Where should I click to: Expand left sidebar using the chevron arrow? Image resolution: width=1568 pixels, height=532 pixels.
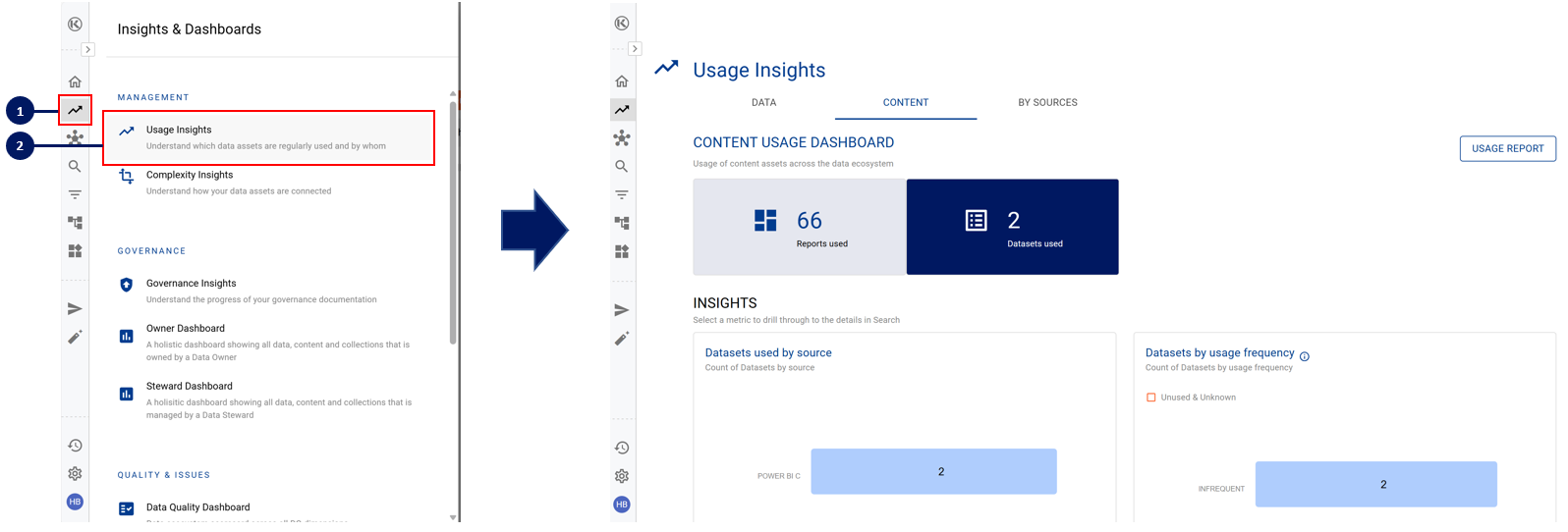coord(87,49)
